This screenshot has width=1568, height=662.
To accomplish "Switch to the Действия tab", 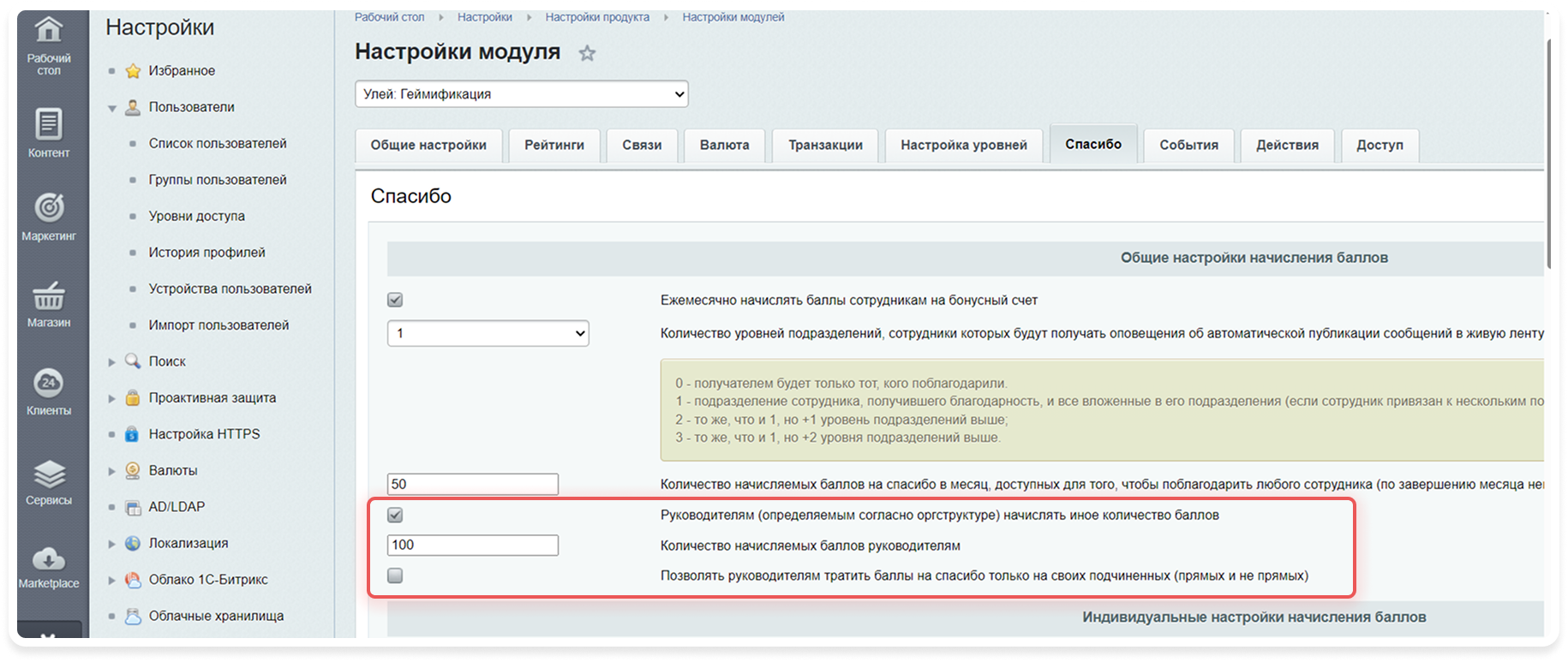I will click(1287, 146).
